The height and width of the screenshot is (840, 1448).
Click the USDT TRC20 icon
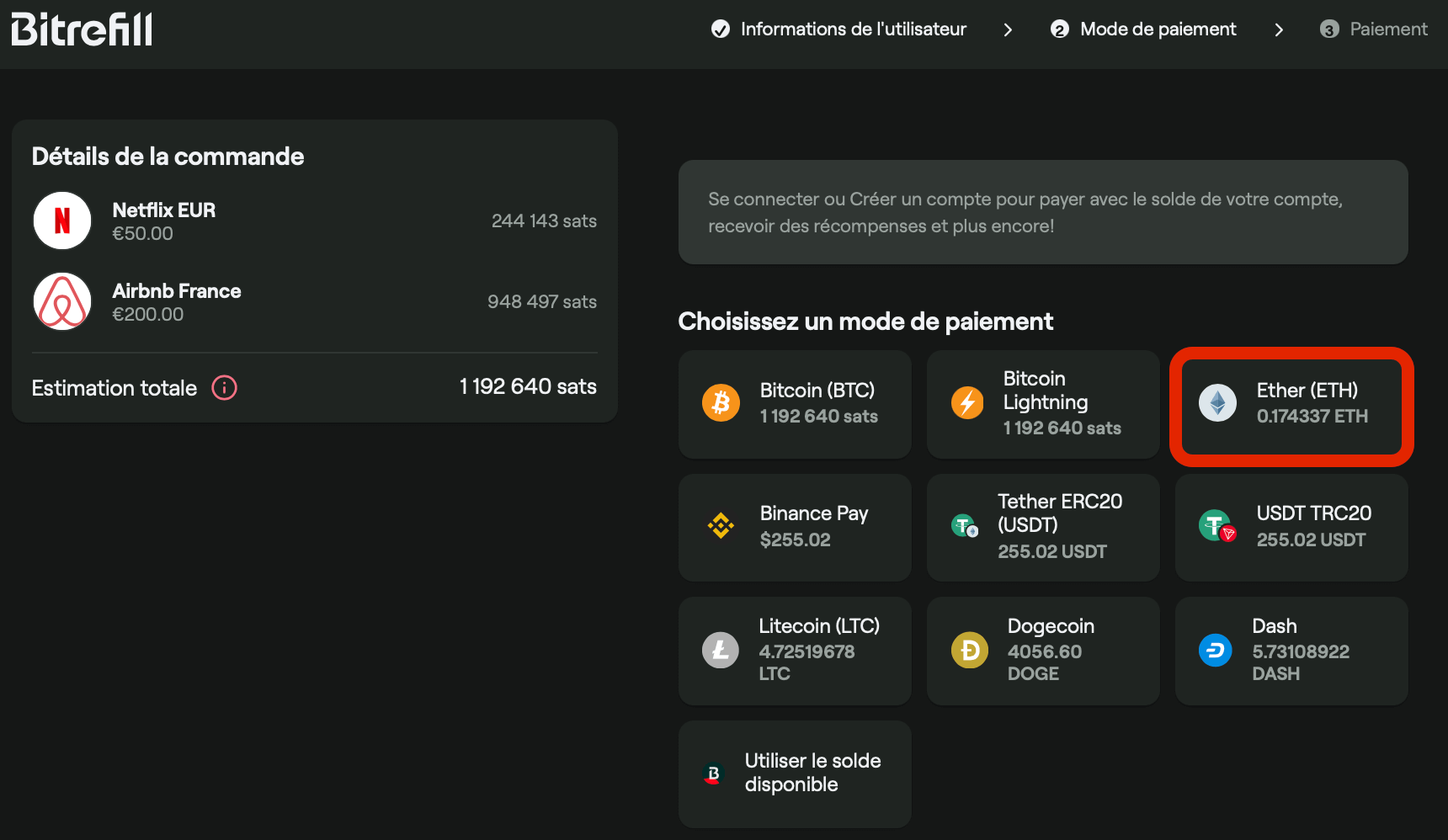coord(1216,525)
